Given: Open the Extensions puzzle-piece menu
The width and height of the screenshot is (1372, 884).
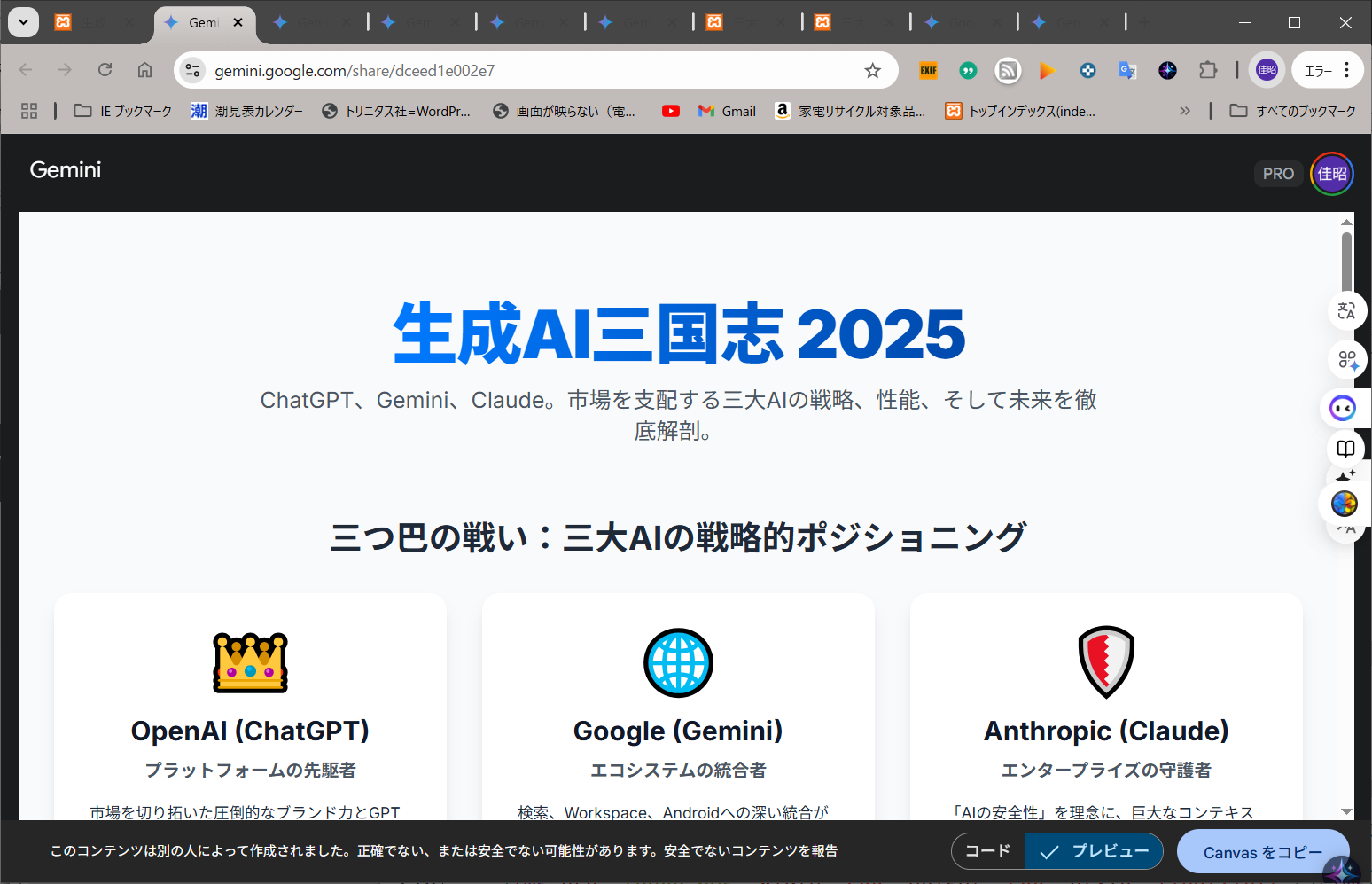Looking at the screenshot, I should pos(1207,70).
